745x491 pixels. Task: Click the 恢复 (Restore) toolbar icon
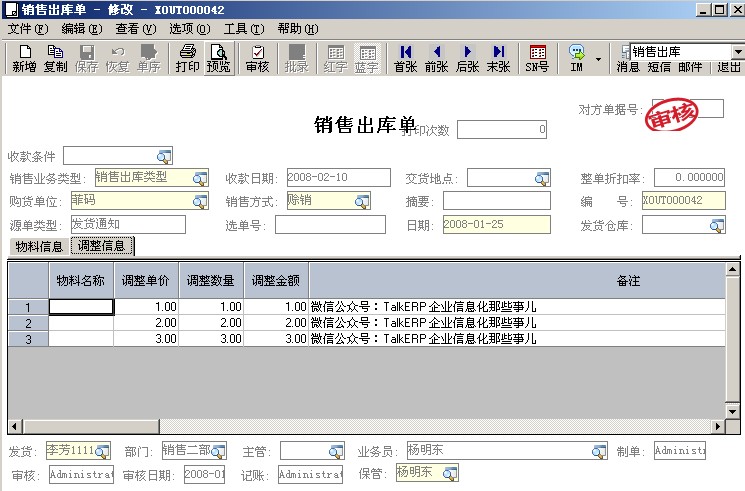click(117, 58)
